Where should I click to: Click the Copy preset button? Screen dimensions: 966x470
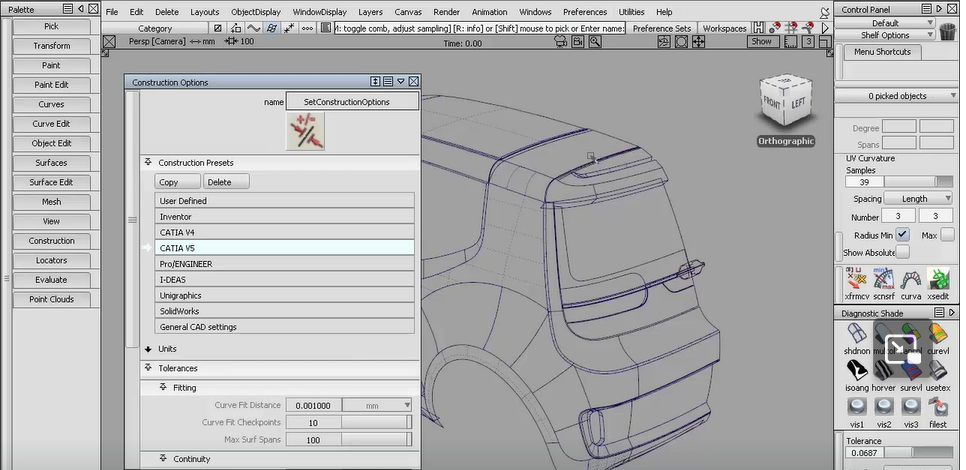pyautogui.click(x=177, y=182)
